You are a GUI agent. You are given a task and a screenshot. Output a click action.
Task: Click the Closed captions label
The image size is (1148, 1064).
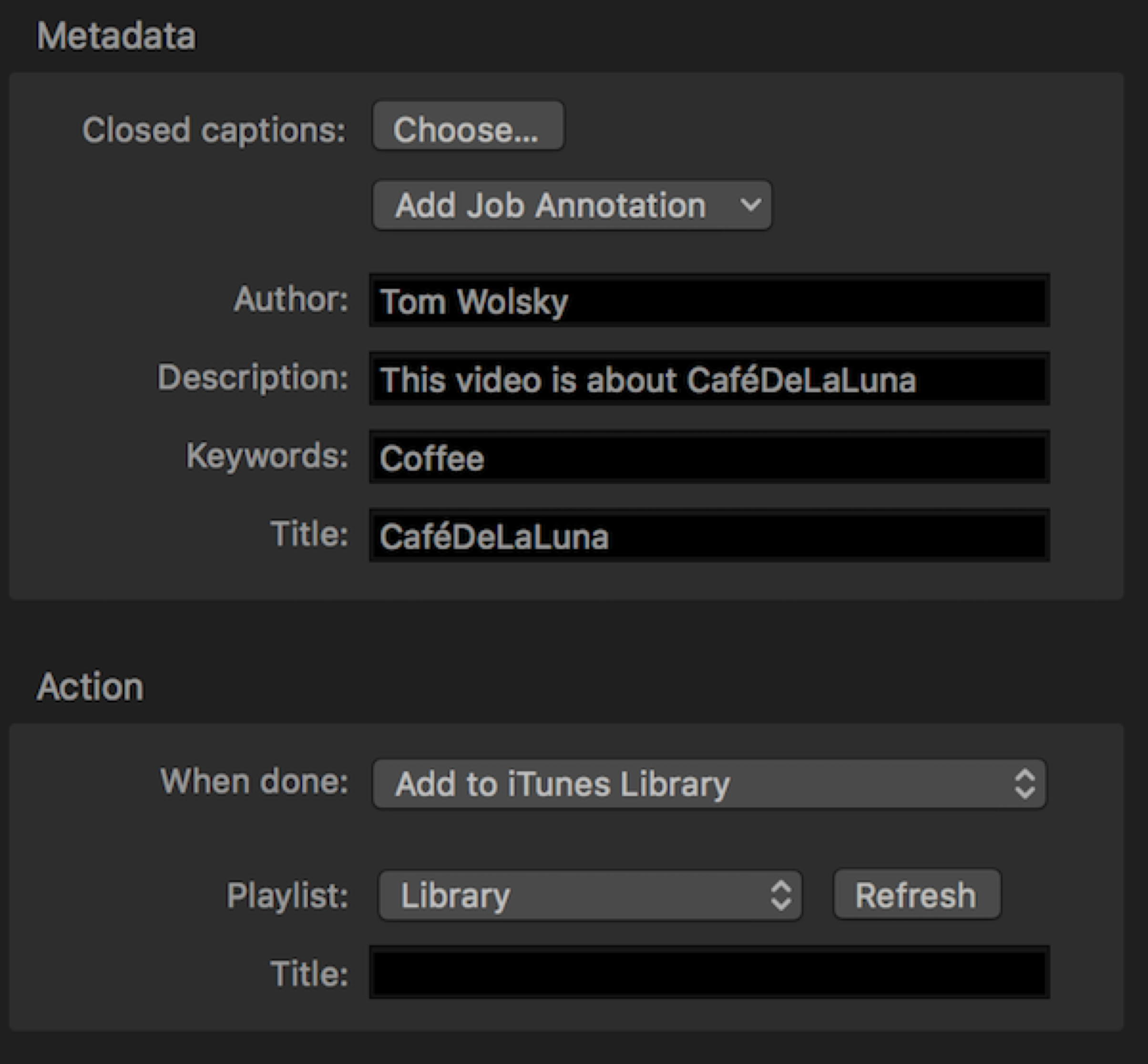(x=214, y=130)
